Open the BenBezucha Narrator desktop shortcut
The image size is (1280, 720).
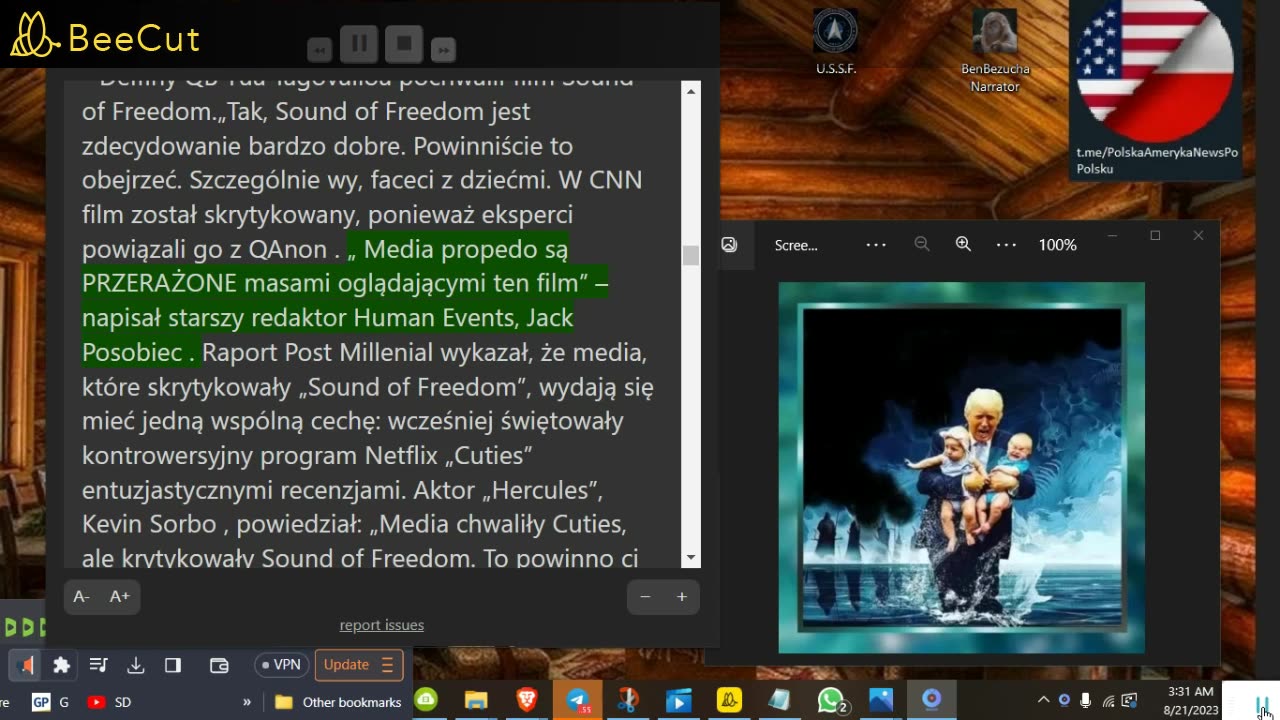point(994,50)
